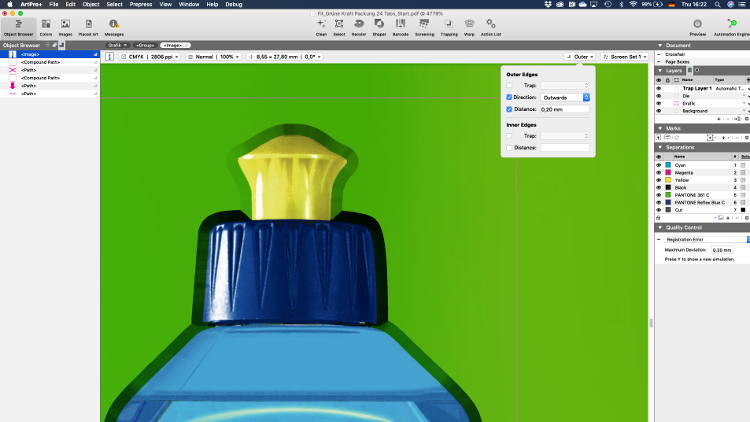Click the Dropbox menu bar icon
Image resolution: width=750 pixels, height=422 pixels.
(548, 4)
